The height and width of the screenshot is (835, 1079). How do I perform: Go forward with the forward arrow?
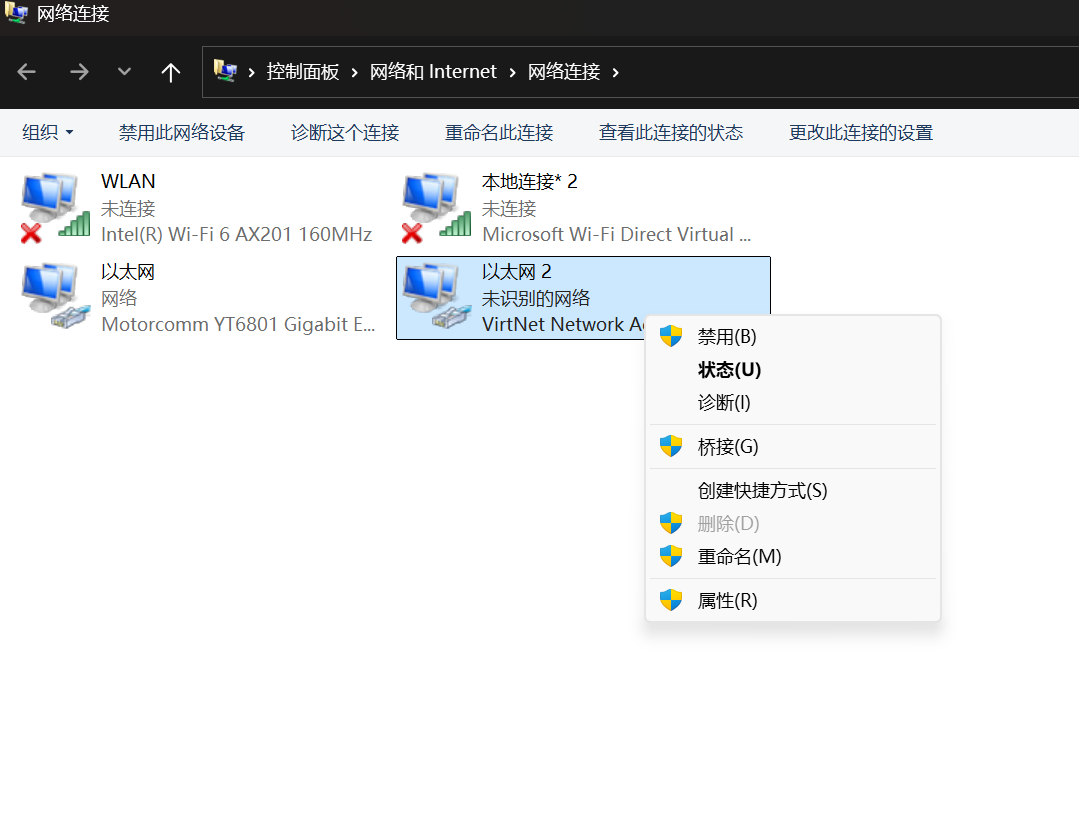[x=79, y=72]
